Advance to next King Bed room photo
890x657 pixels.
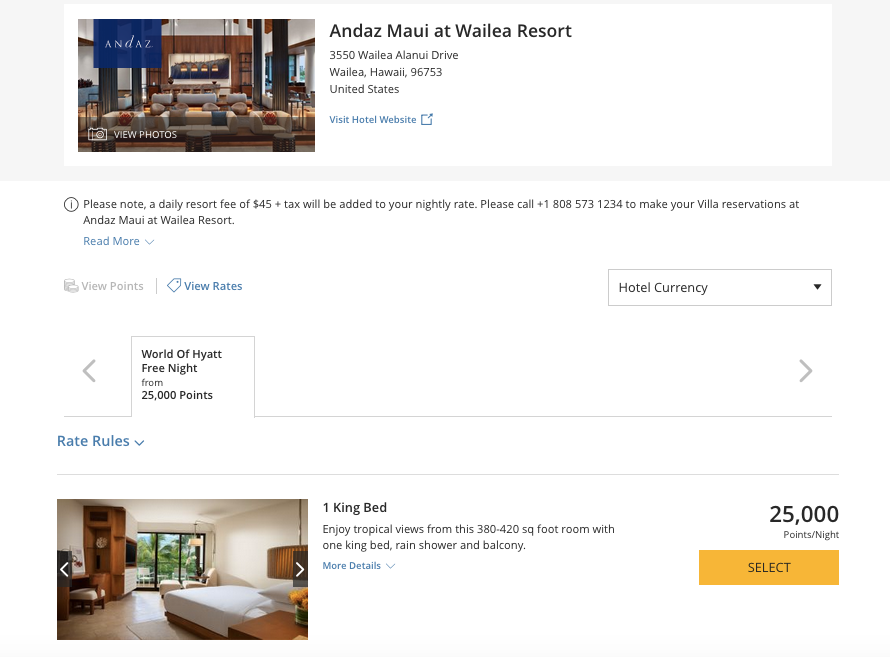[x=300, y=569]
